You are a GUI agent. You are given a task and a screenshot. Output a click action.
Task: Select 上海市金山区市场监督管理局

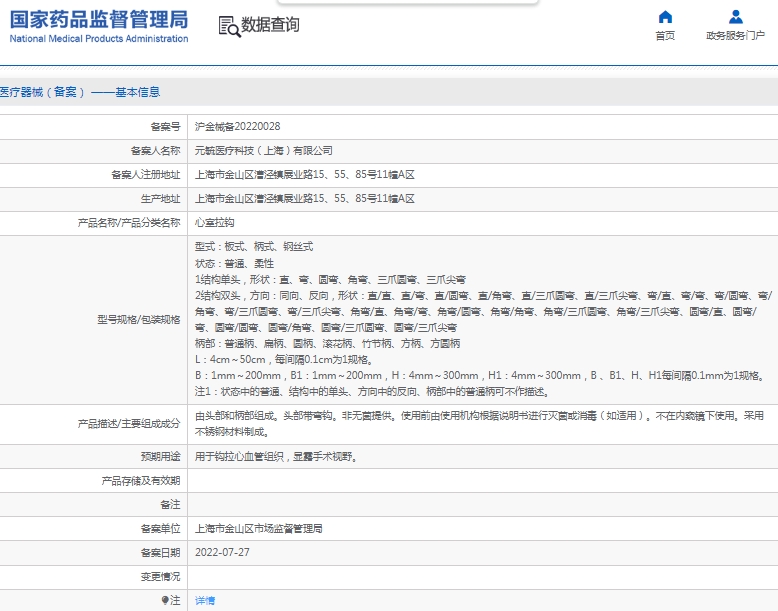pos(259,529)
